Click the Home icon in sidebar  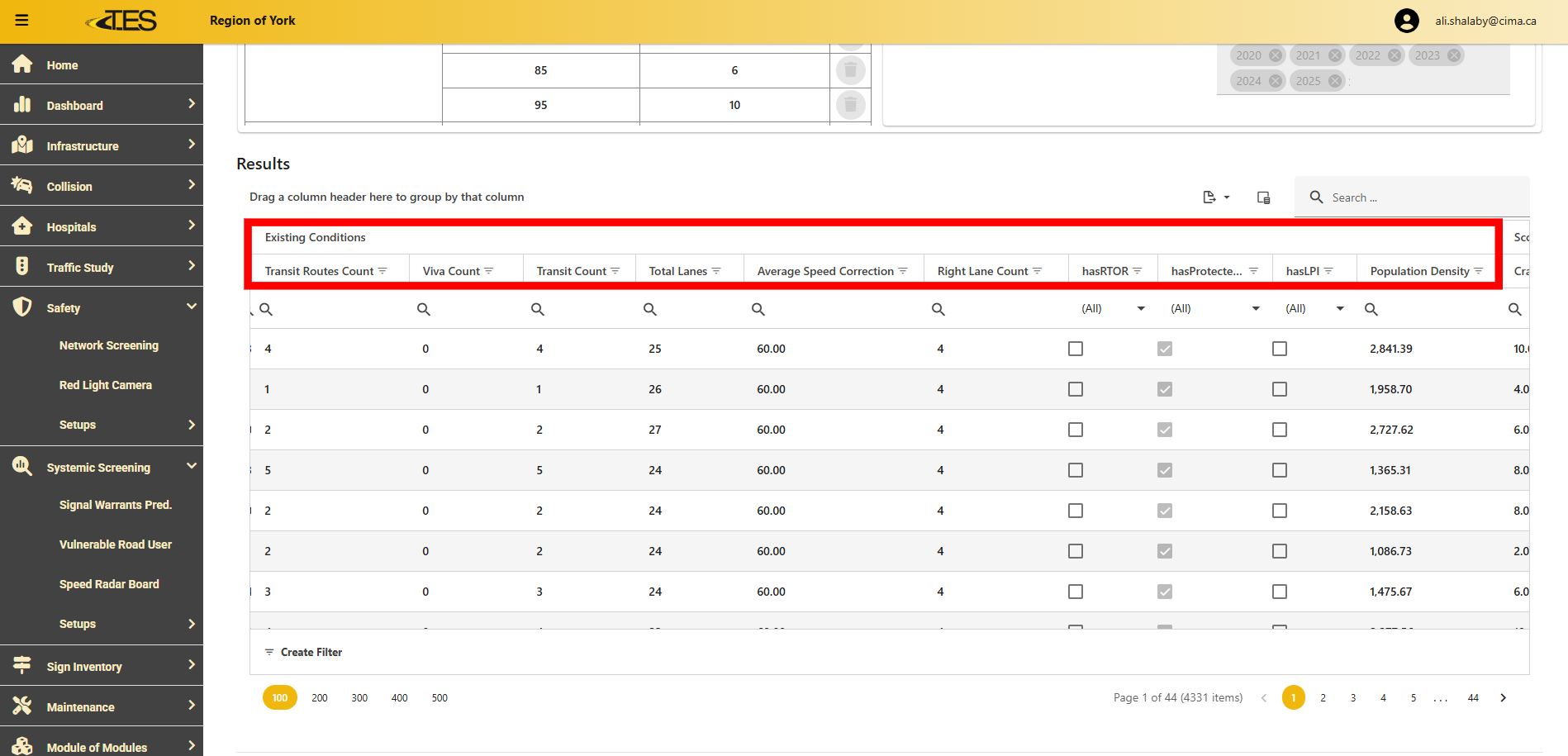coord(22,64)
